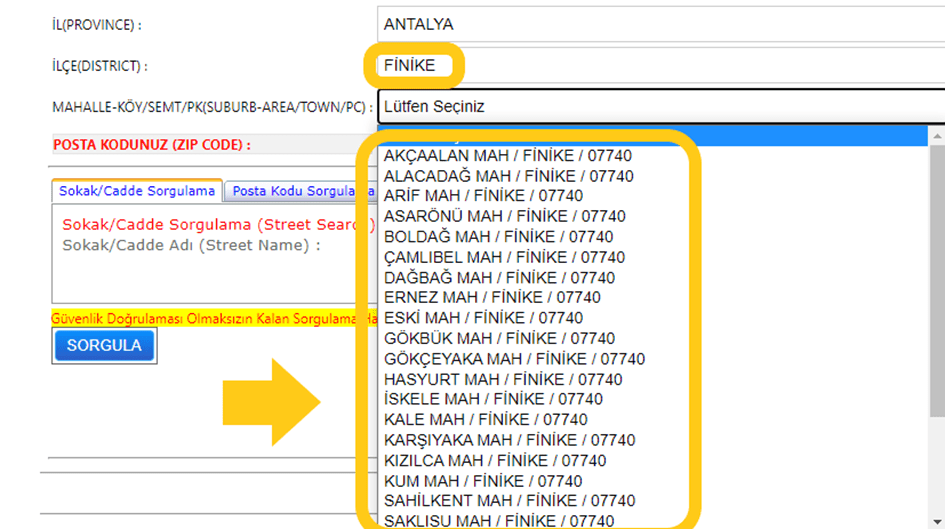
Task: Pick GÖKÇEYAKA MAH / FİNİKE / 07740
Action: pyautogui.click(x=514, y=359)
